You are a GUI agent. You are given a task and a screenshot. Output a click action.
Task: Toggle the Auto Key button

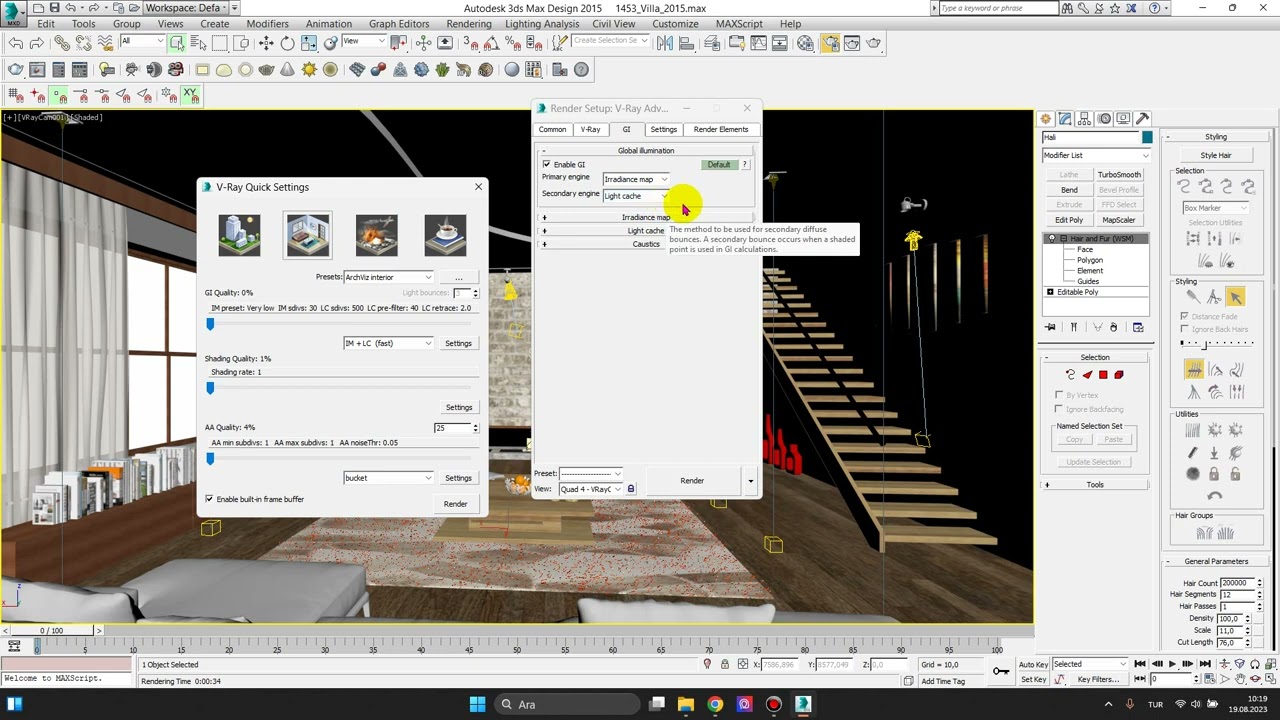click(x=1034, y=664)
